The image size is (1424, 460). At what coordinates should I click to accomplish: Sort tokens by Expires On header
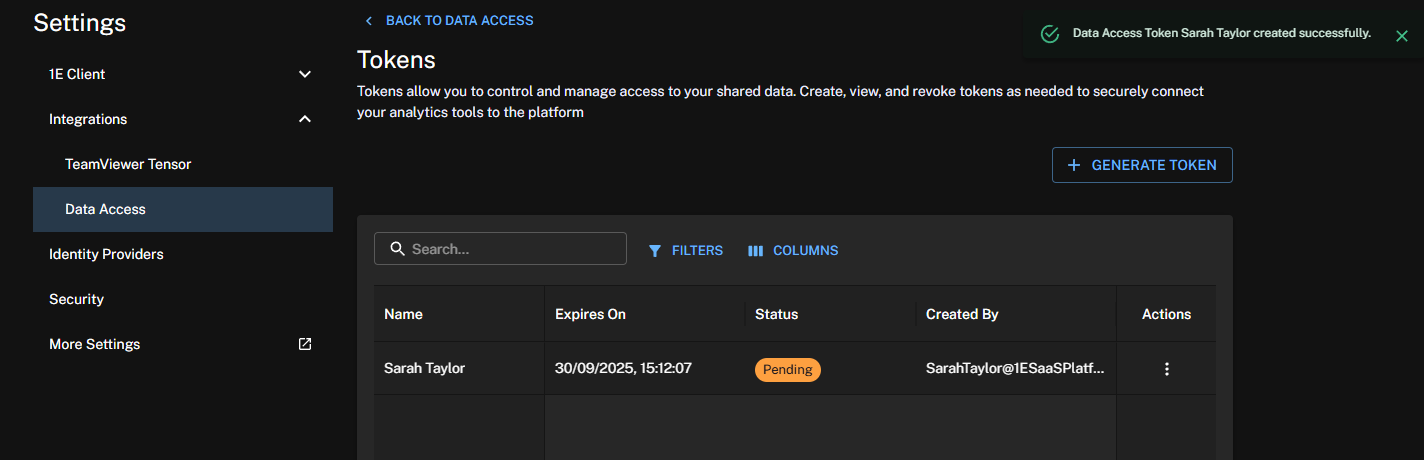click(590, 314)
